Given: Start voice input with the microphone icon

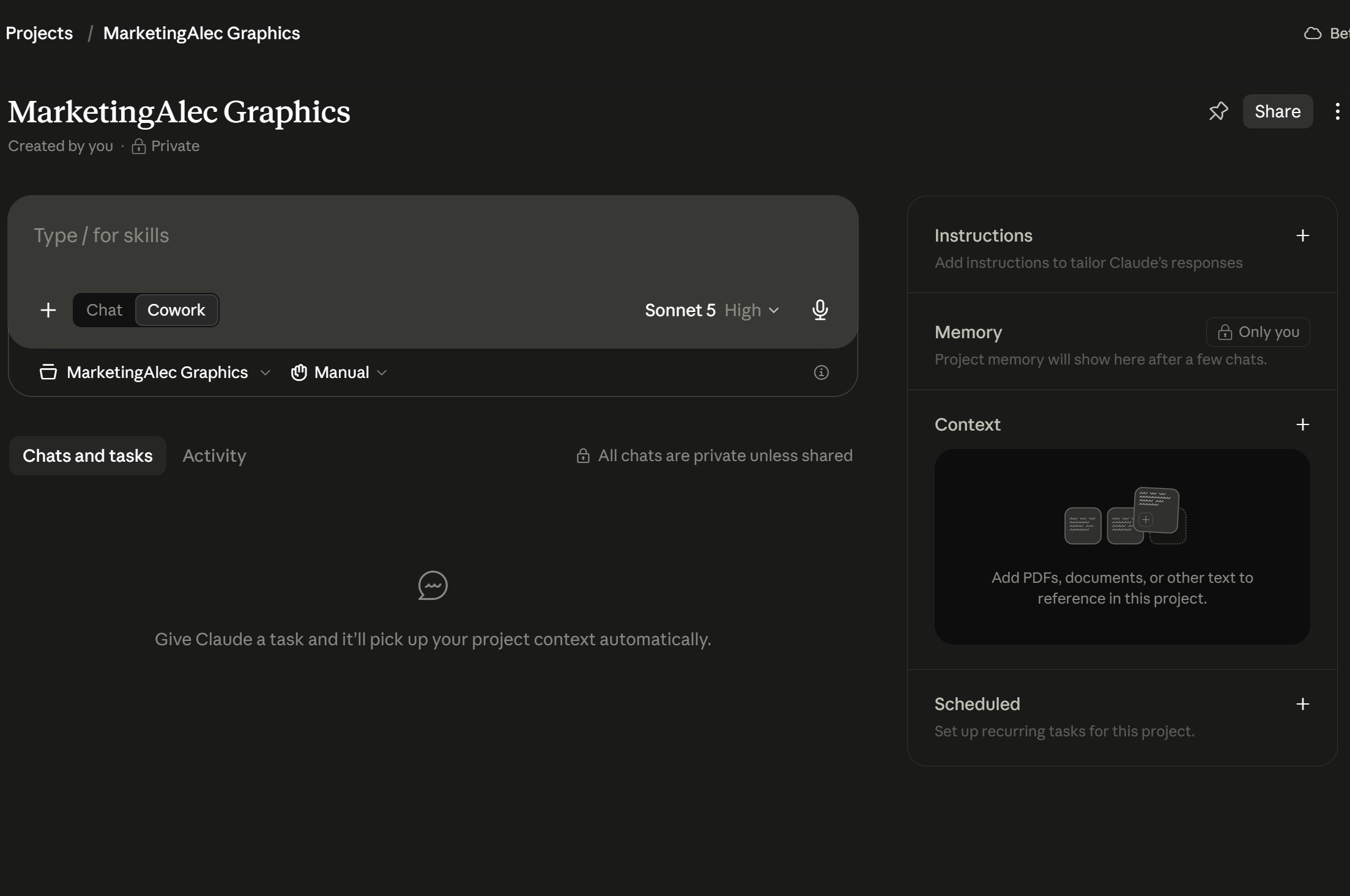Looking at the screenshot, I should 820,310.
